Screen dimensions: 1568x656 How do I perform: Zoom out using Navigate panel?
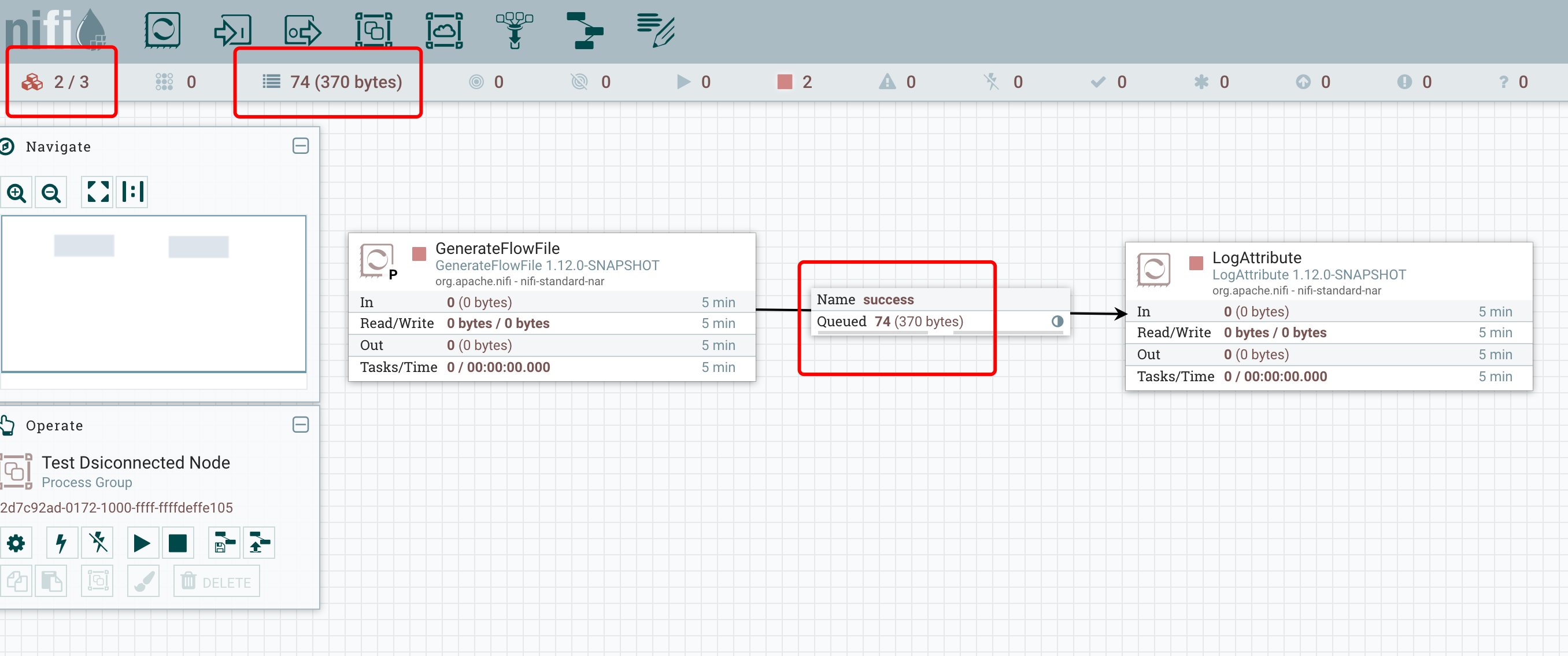click(x=51, y=193)
